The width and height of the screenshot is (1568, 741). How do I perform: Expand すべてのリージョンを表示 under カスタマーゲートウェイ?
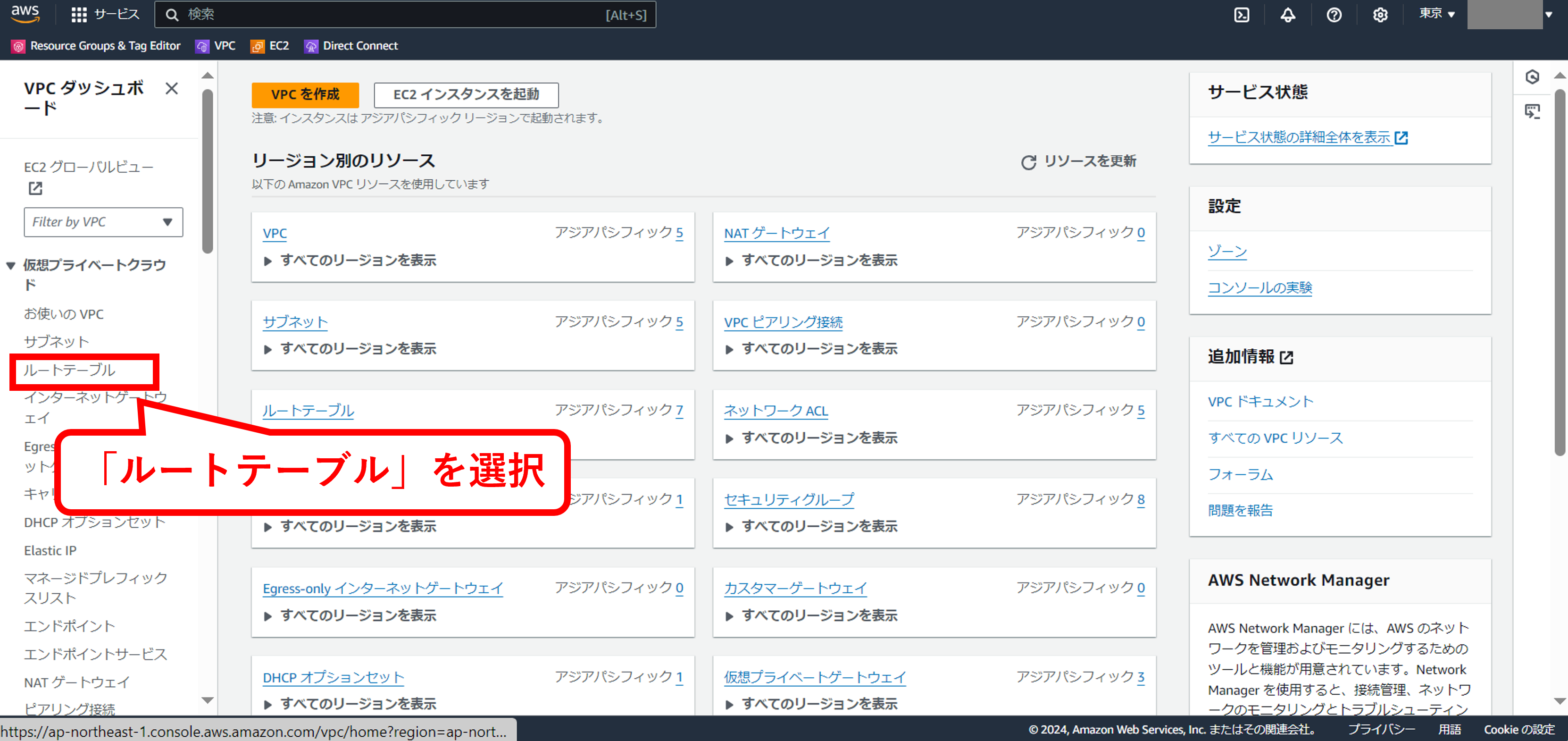[x=812, y=615]
